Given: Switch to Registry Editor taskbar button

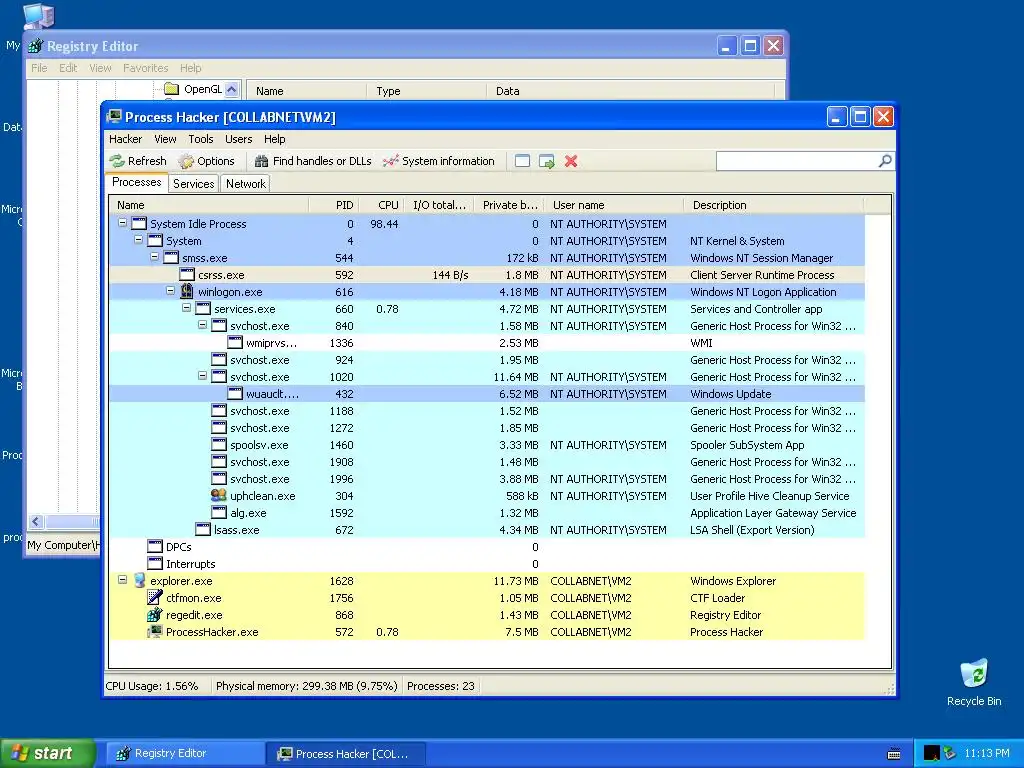Looking at the screenshot, I should [x=186, y=754].
